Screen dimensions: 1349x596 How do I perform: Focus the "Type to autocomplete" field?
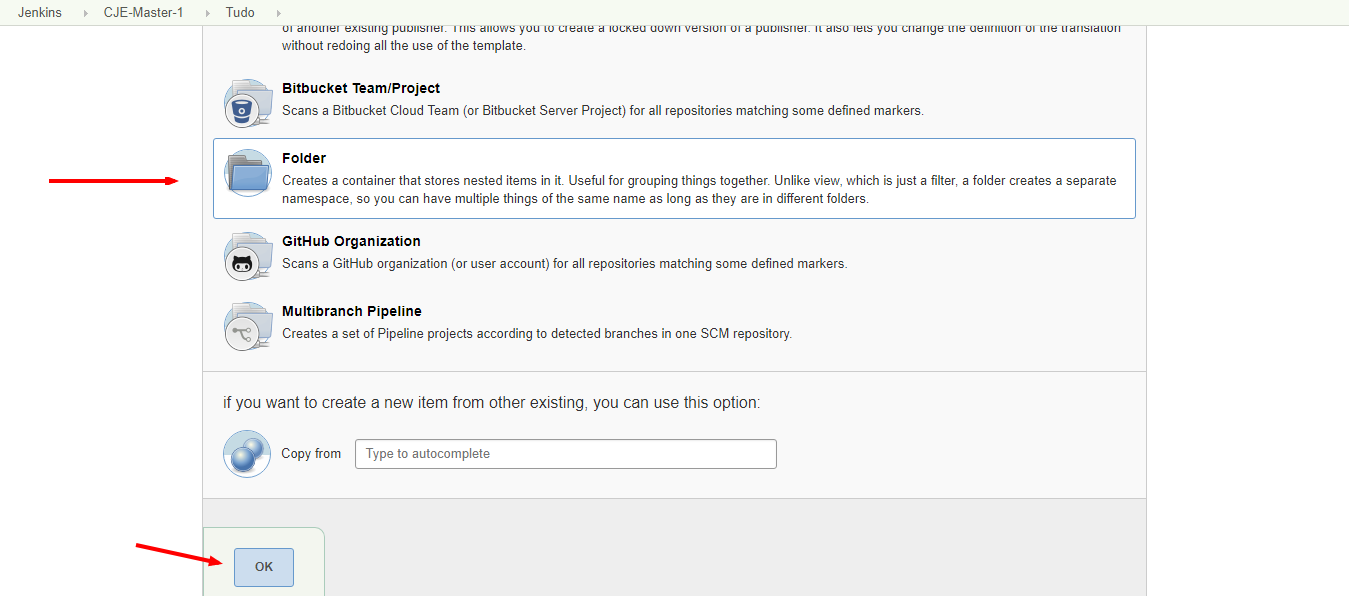click(566, 454)
